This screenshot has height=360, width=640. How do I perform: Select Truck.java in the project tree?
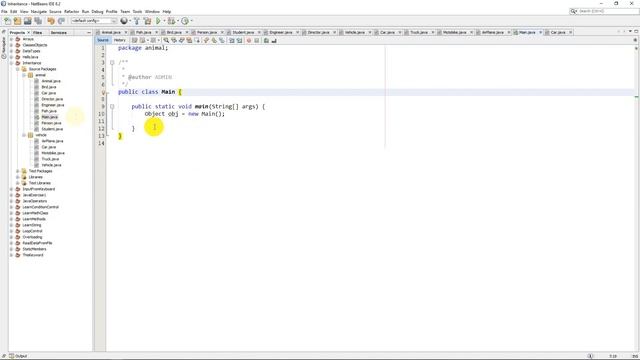coord(50,159)
